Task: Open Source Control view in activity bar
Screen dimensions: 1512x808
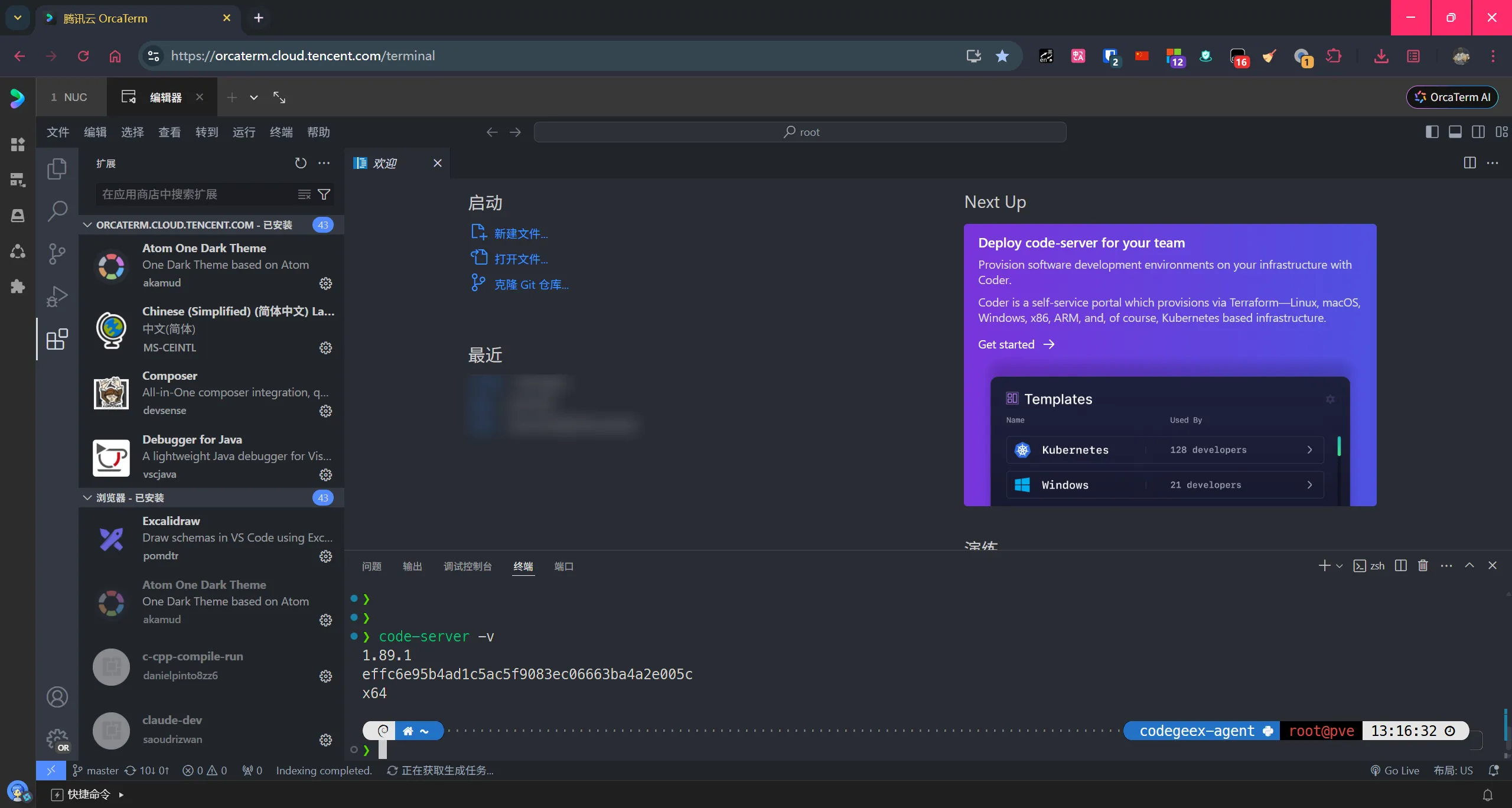Action: (57, 253)
